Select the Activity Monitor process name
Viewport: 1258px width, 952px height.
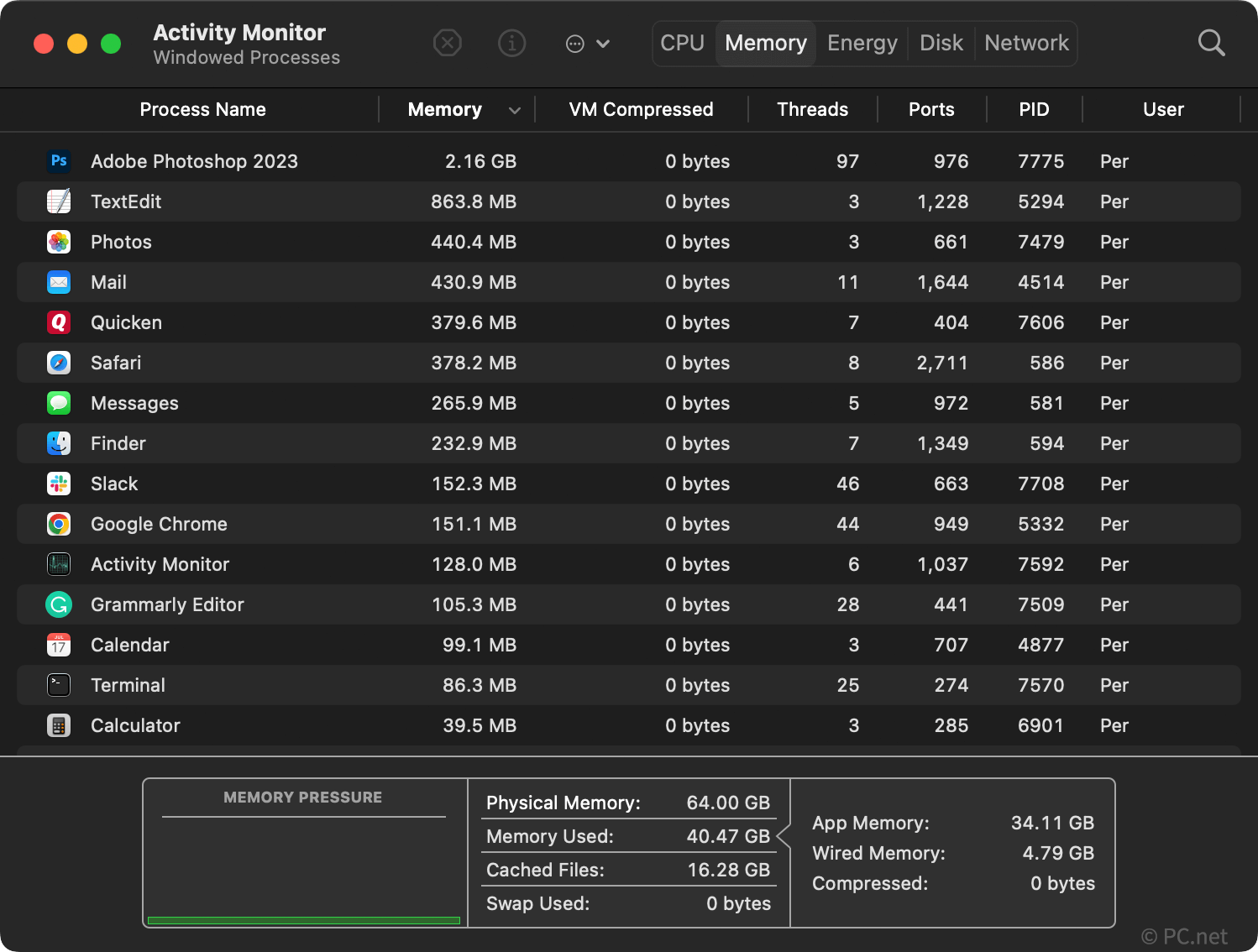(160, 564)
